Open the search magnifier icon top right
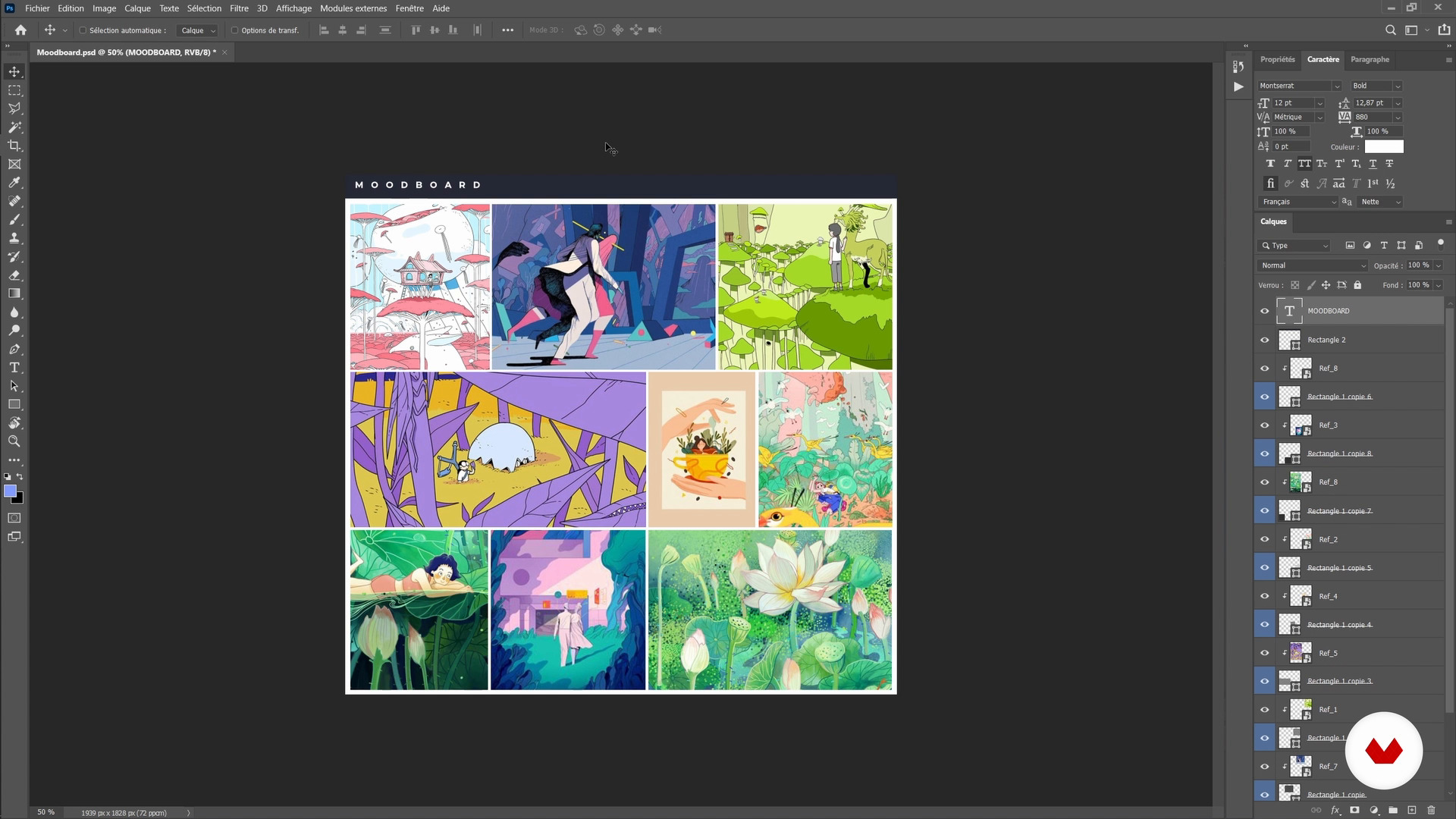 click(x=1390, y=30)
